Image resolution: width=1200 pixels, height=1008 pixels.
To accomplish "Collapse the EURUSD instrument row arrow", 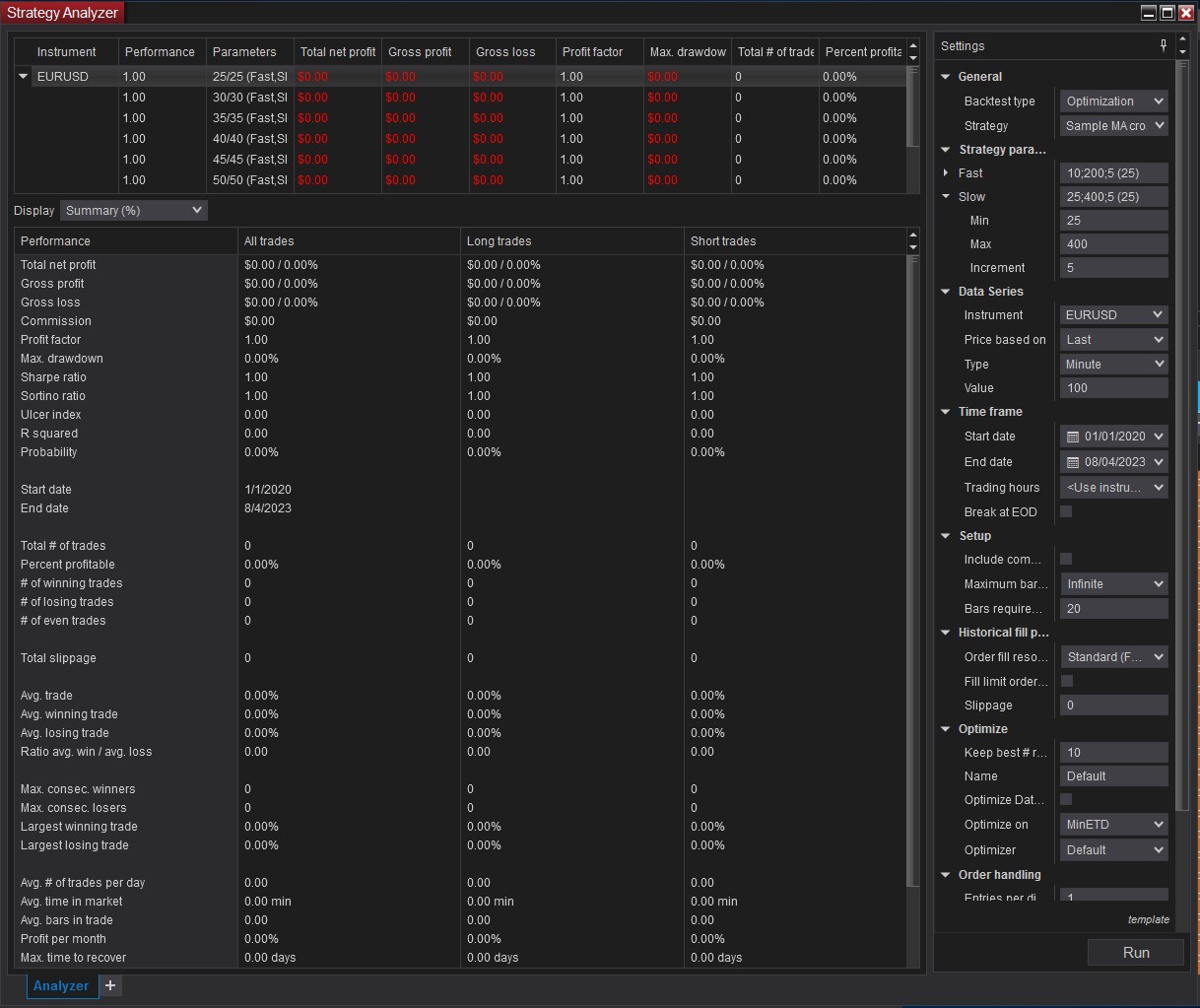I will [24, 76].
